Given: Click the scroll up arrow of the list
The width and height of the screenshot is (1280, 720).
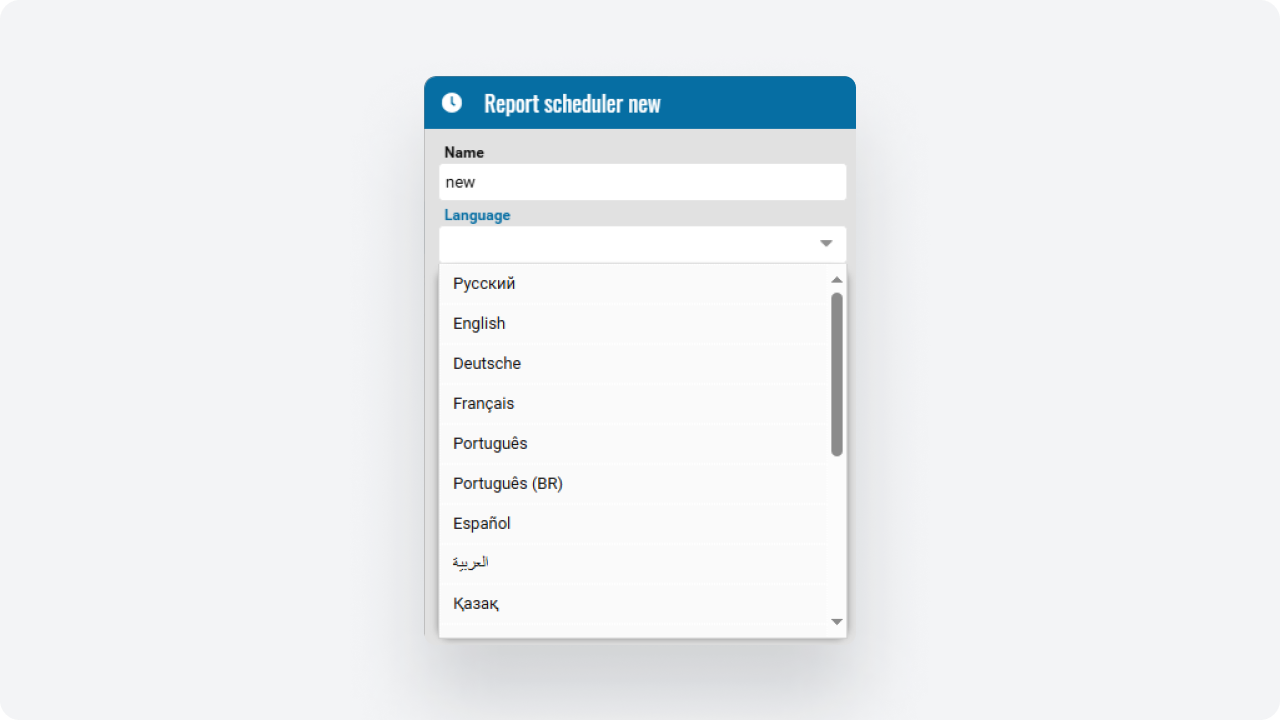Looking at the screenshot, I should (x=837, y=280).
